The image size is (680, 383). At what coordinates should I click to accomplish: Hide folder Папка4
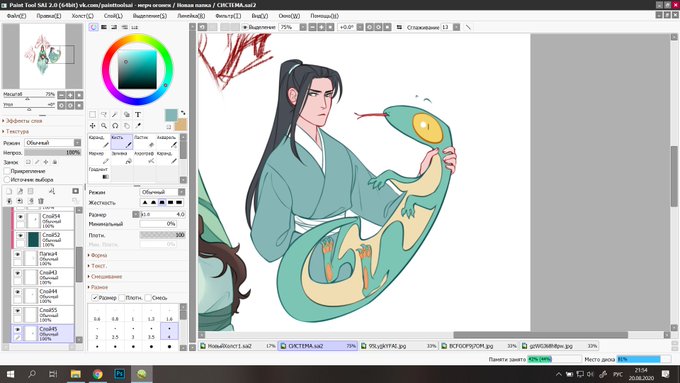[17, 254]
